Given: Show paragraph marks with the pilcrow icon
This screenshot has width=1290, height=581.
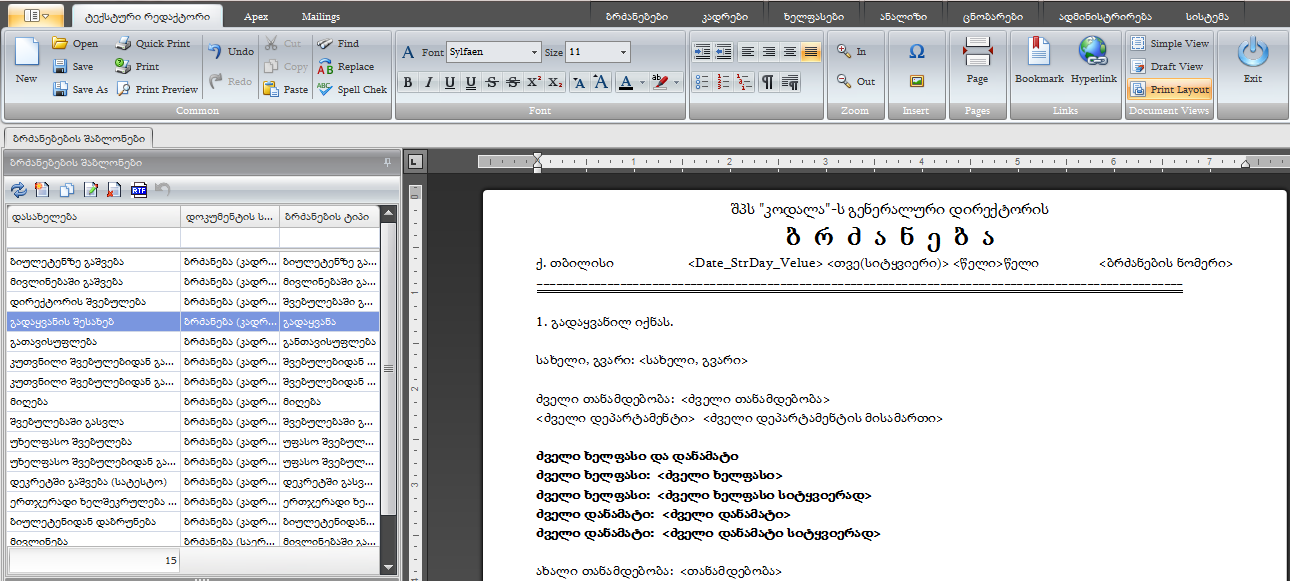Looking at the screenshot, I should 767,82.
